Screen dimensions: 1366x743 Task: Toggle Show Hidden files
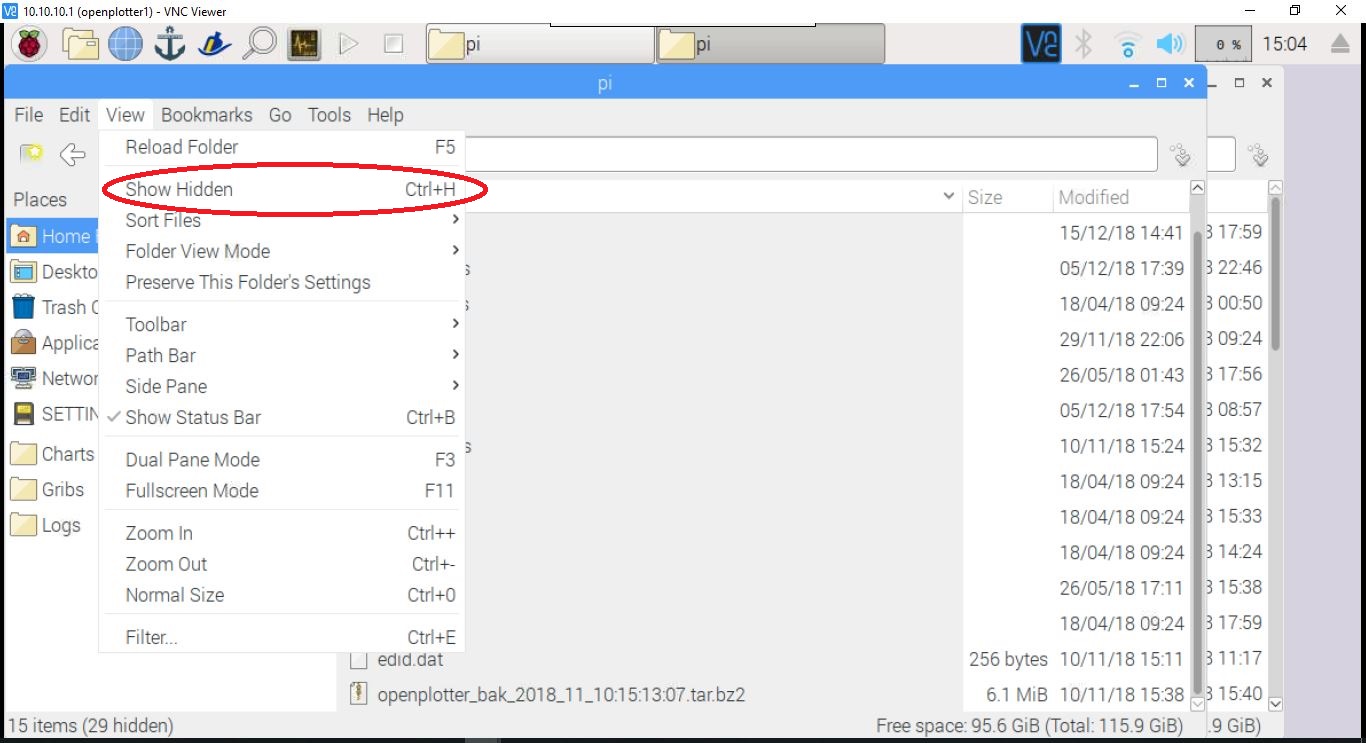(x=178, y=189)
